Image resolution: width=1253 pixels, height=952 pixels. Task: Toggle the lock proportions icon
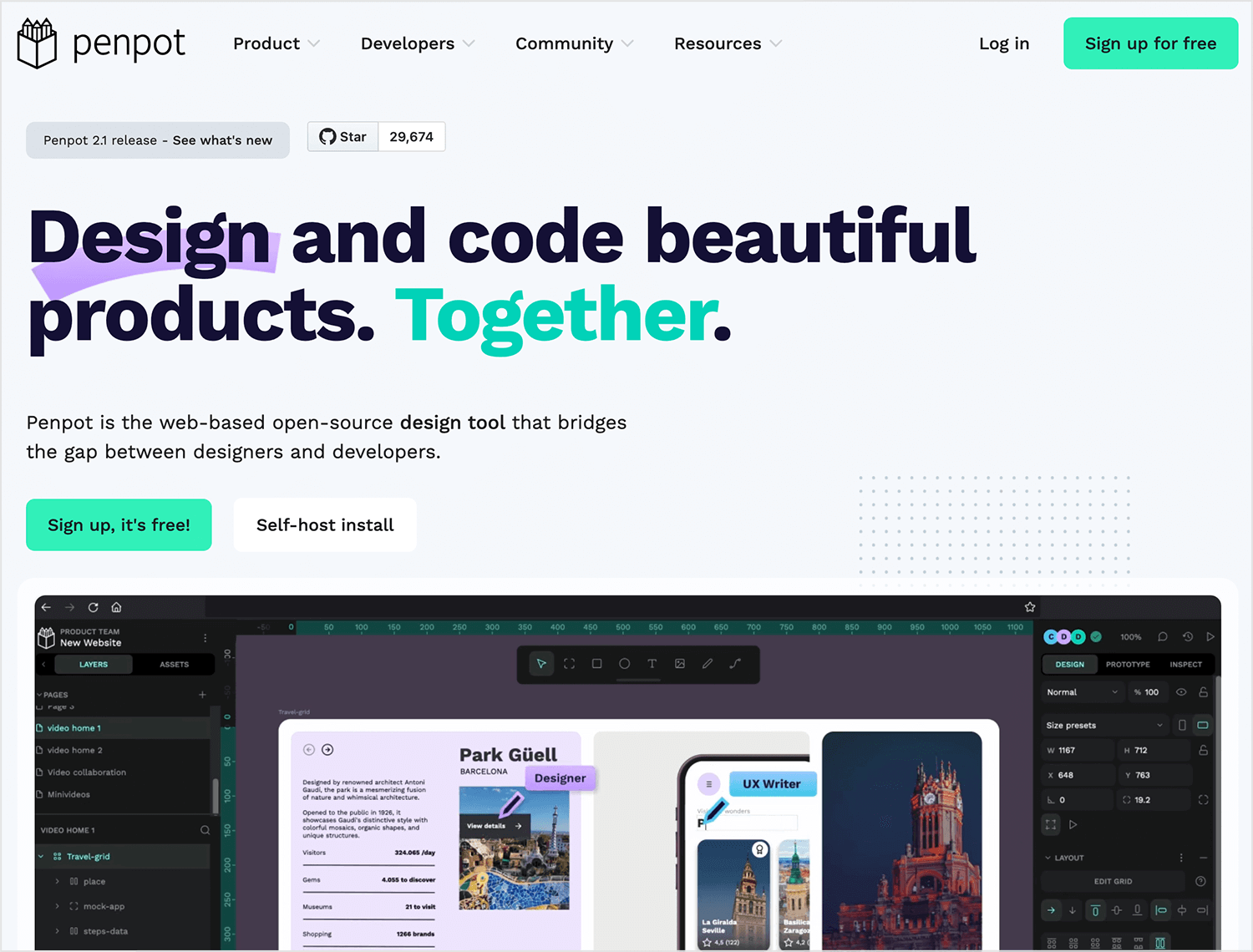(1203, 750)
